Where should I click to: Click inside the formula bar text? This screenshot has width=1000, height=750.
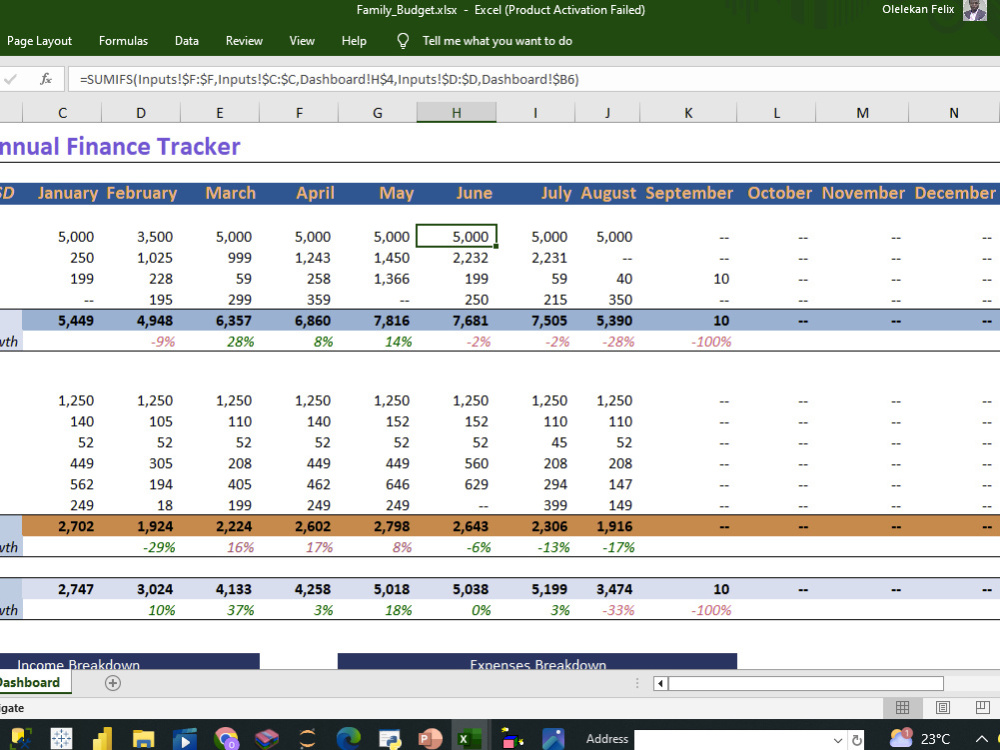(329, 79)
